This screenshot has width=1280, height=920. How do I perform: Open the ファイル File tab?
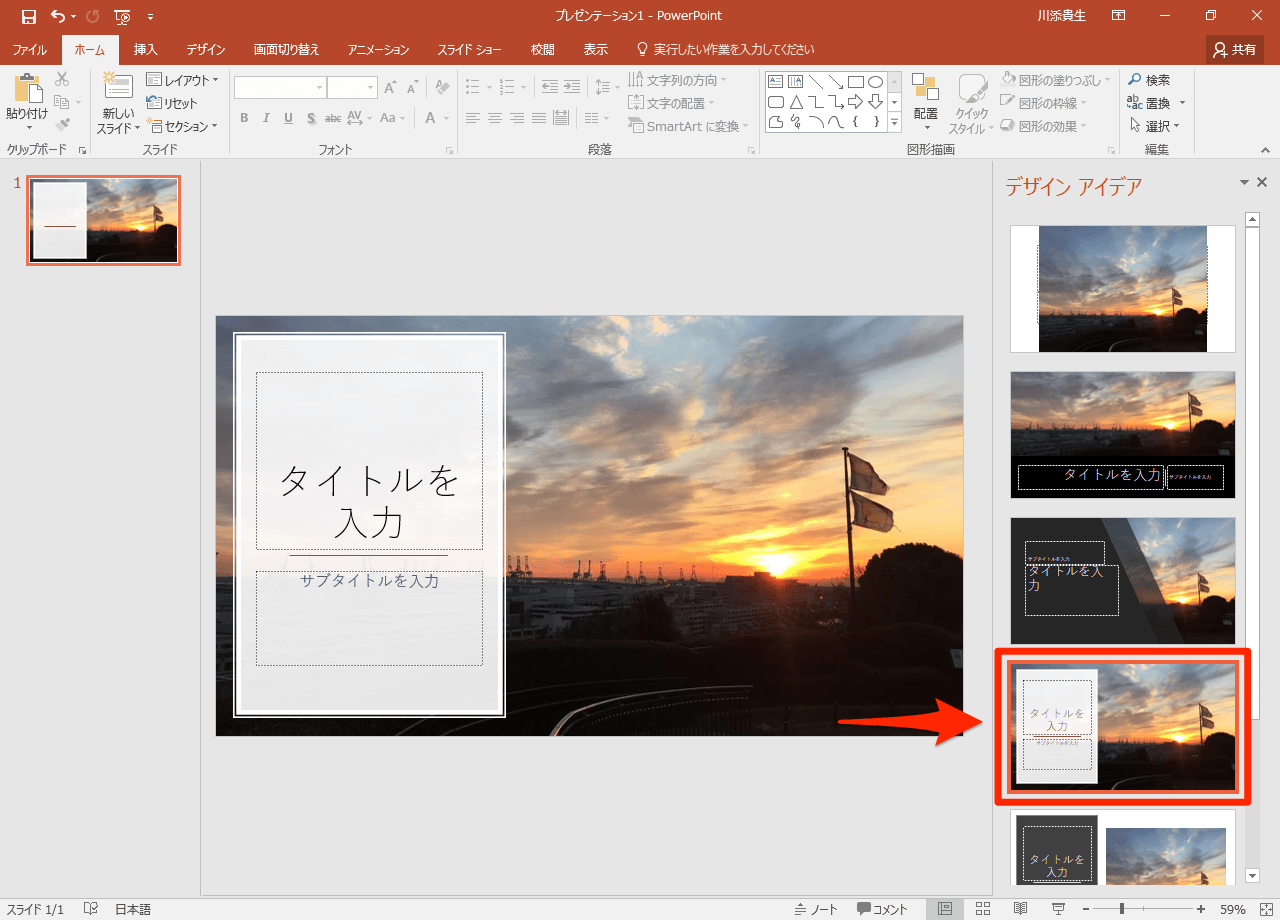click(30, 49)
